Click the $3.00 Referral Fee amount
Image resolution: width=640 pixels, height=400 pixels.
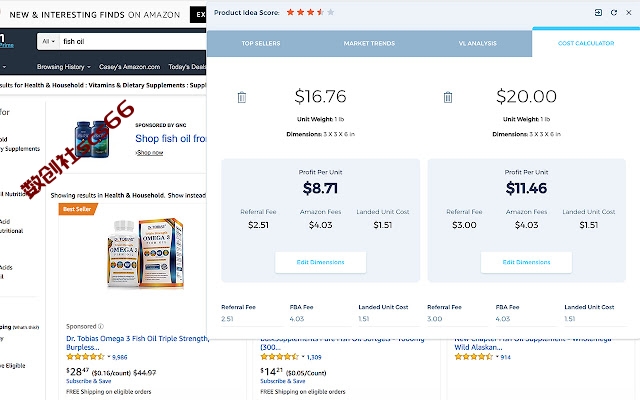464,225
